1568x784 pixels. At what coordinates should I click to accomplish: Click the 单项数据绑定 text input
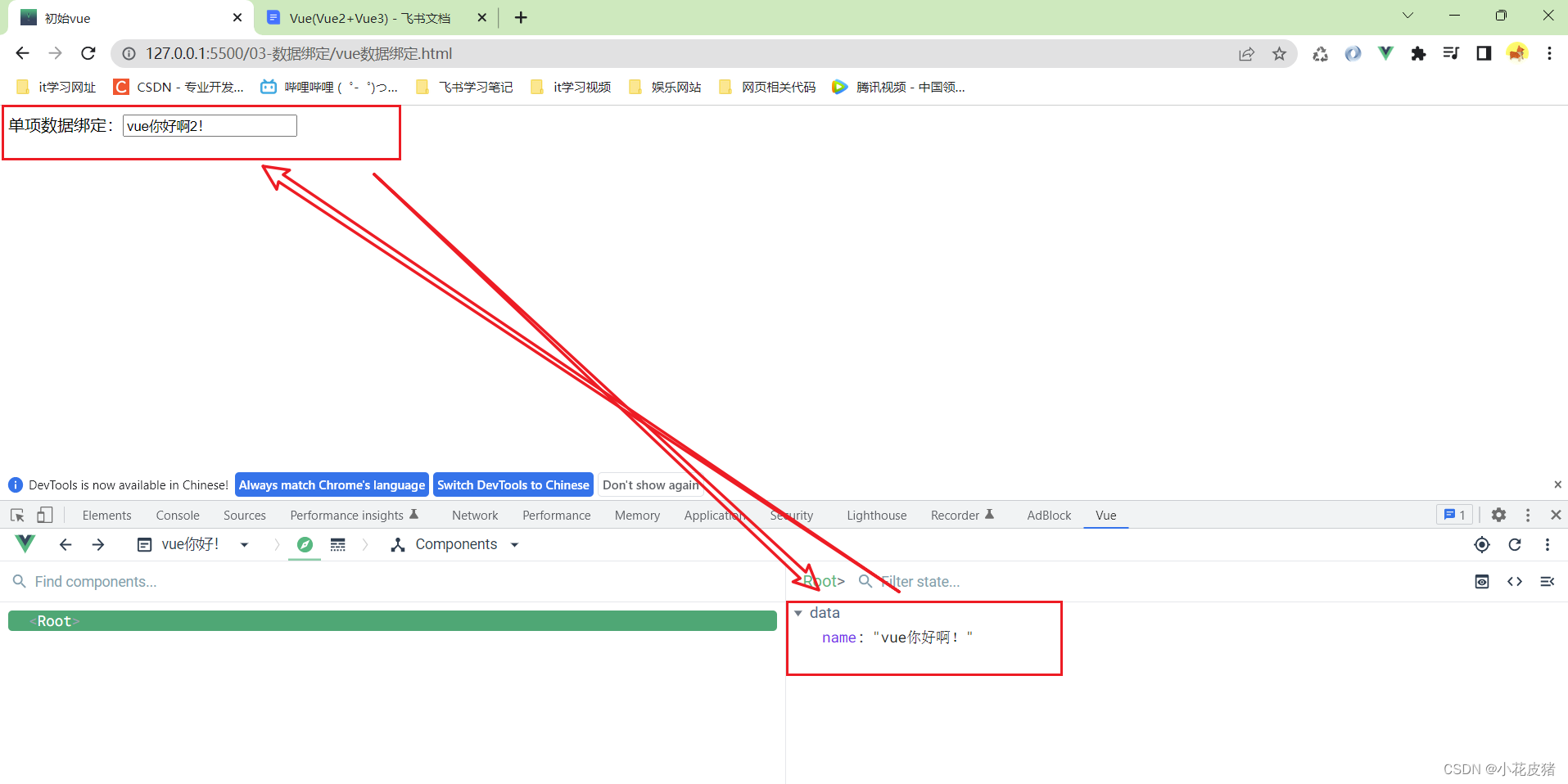pyautogui.click(x=210, y=125)
